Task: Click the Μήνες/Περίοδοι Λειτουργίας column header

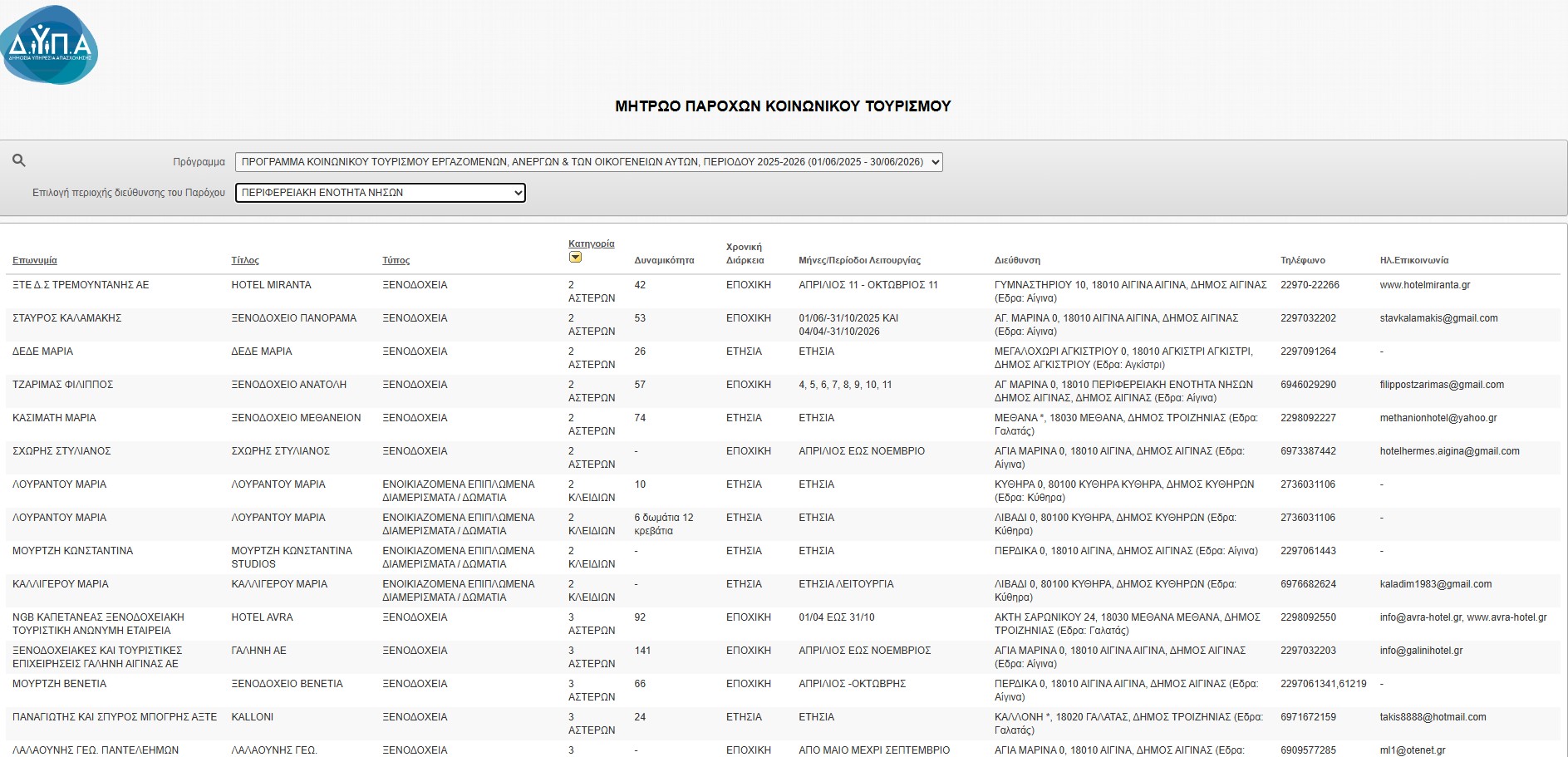Action: 859,260
